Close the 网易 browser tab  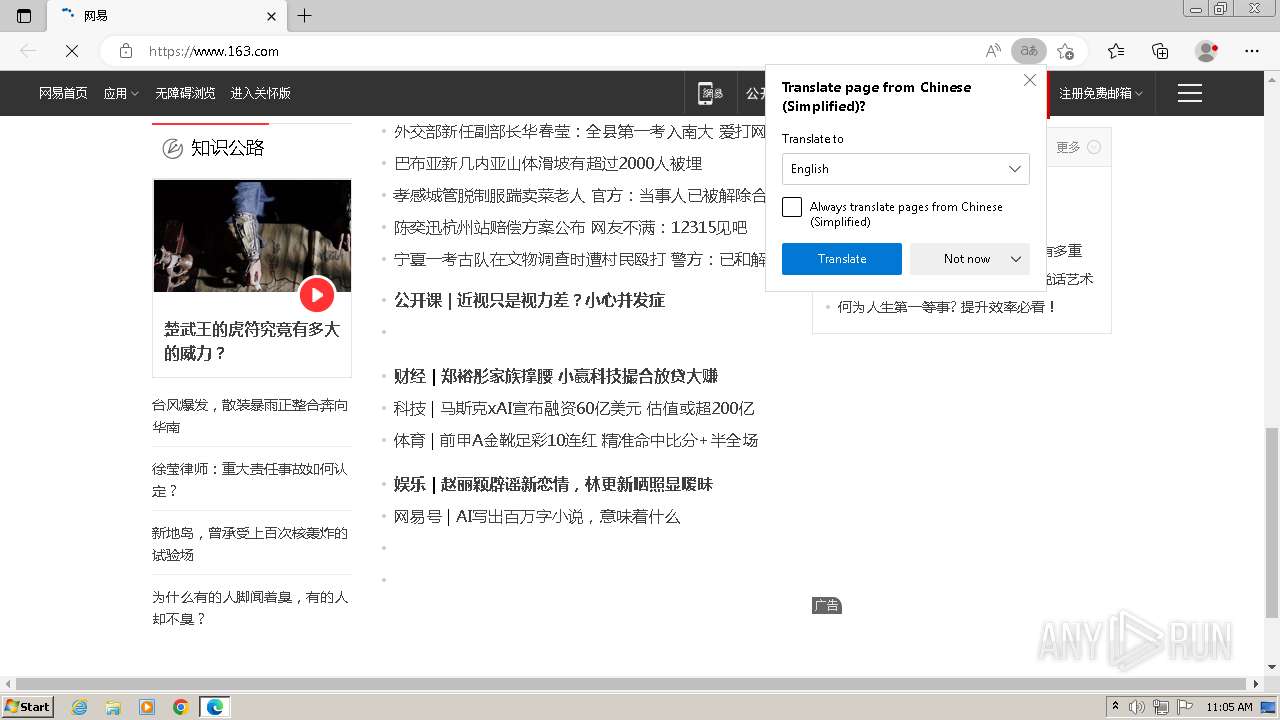click(272, 16)
